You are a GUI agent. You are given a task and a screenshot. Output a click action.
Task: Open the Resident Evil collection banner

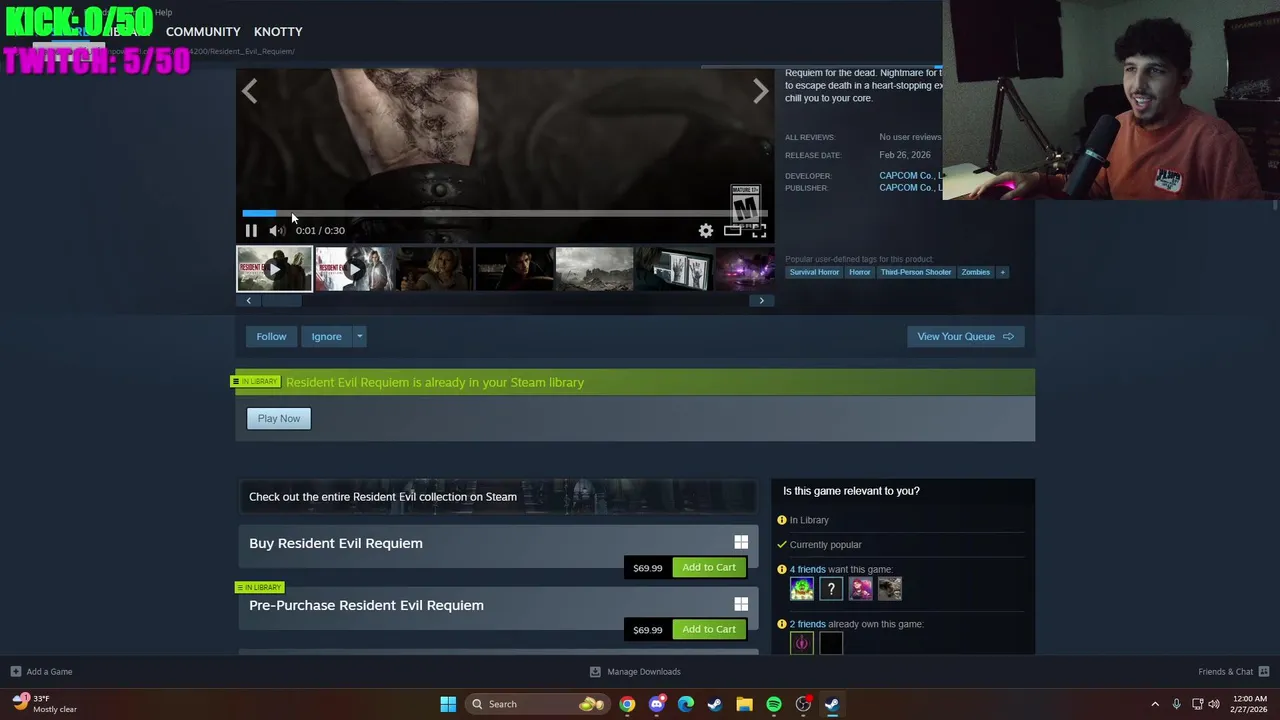(498, 496)
